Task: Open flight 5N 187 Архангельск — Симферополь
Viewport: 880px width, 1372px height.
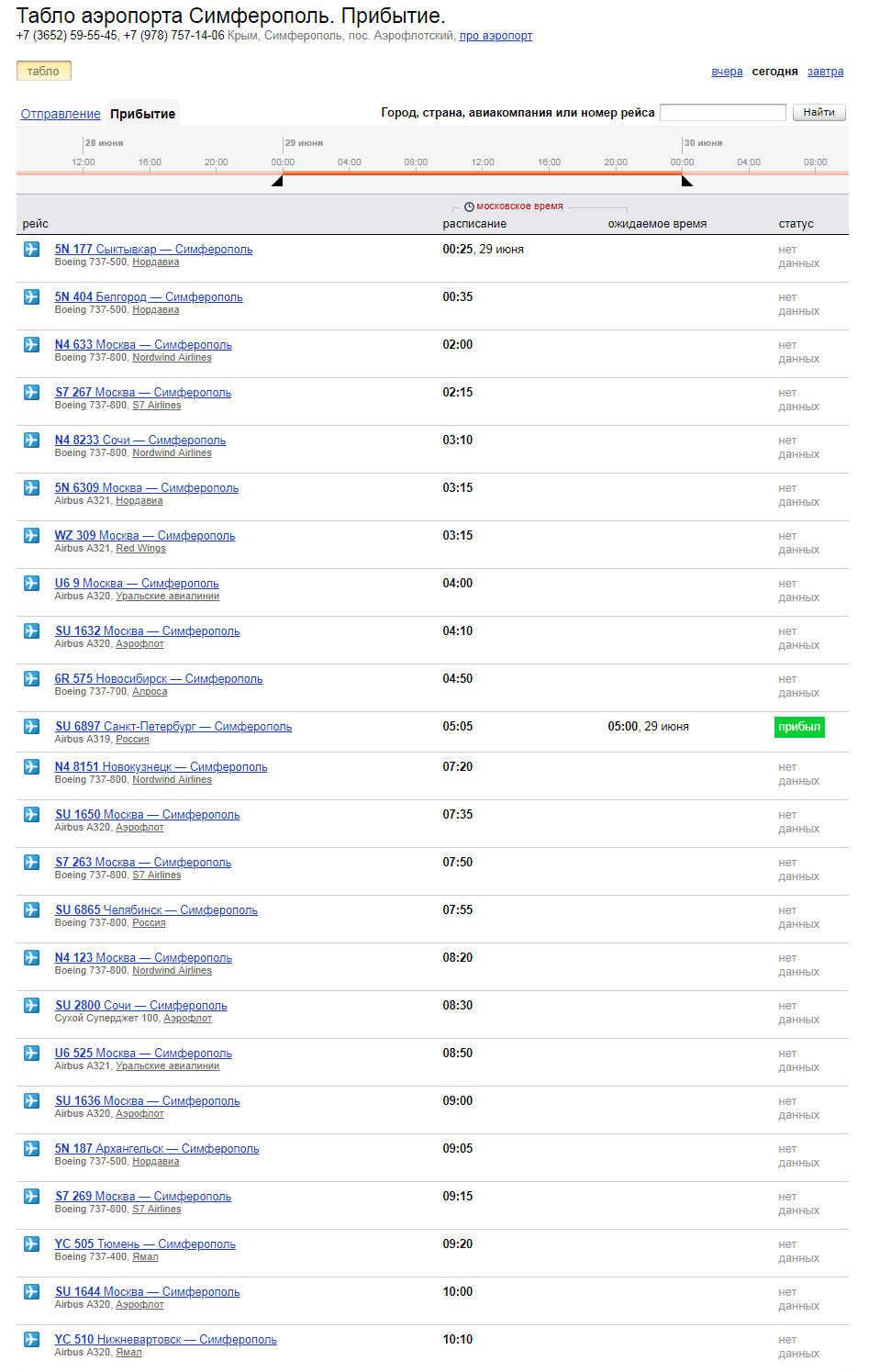Action: tap(157, 1148)
